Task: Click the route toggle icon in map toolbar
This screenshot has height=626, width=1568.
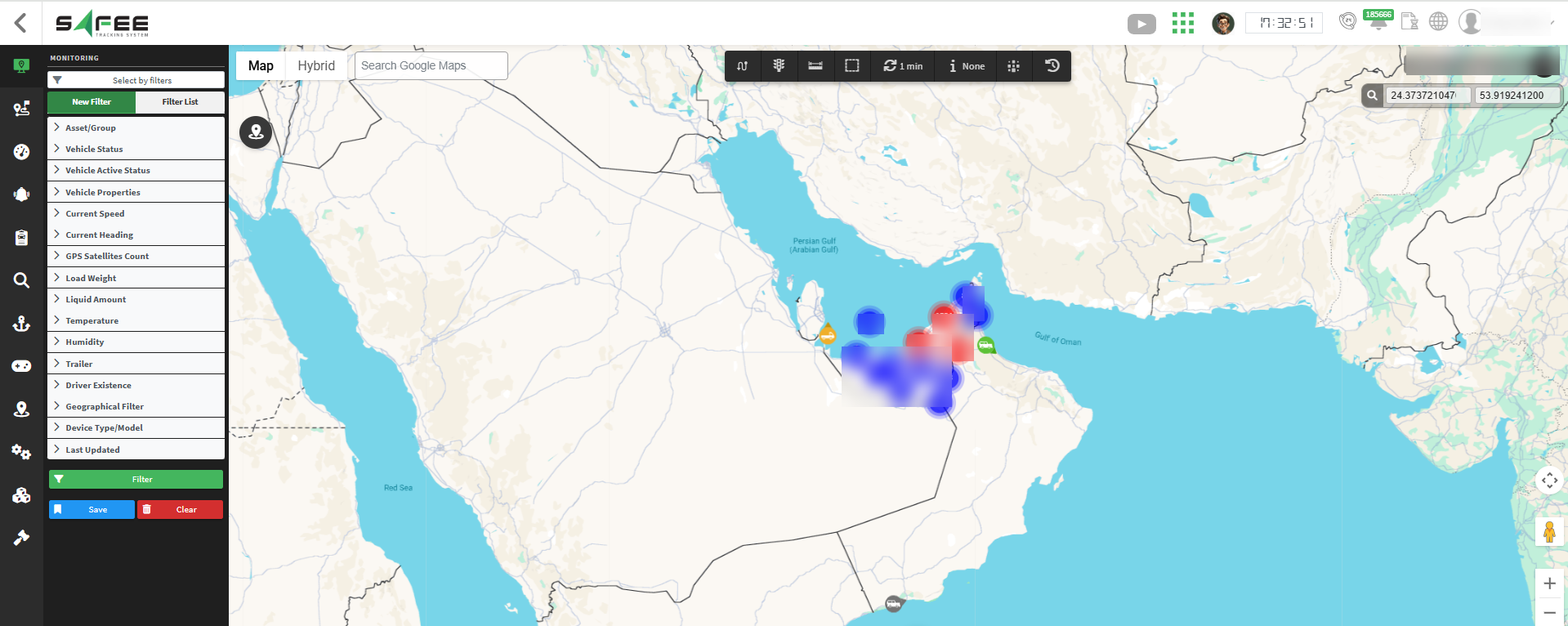Action: point(742,66)
